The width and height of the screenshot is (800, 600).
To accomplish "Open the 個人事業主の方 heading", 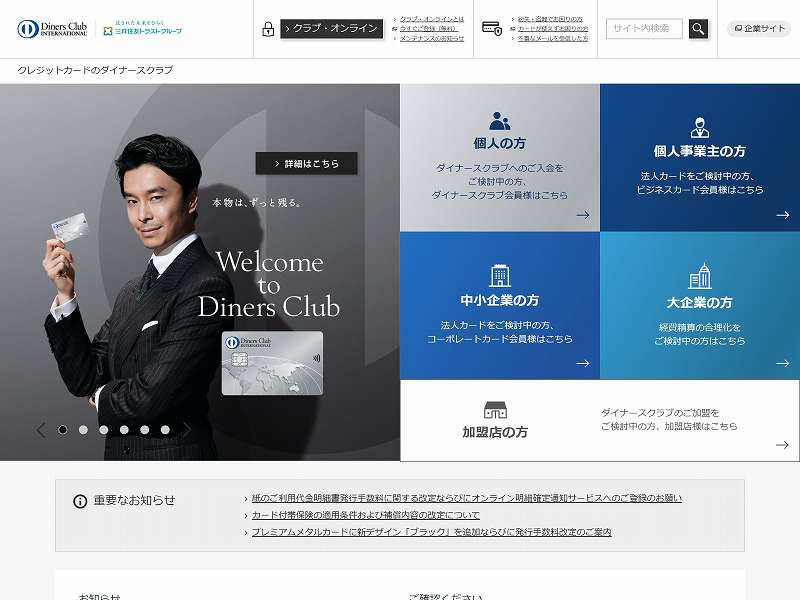I will (699, 152).
